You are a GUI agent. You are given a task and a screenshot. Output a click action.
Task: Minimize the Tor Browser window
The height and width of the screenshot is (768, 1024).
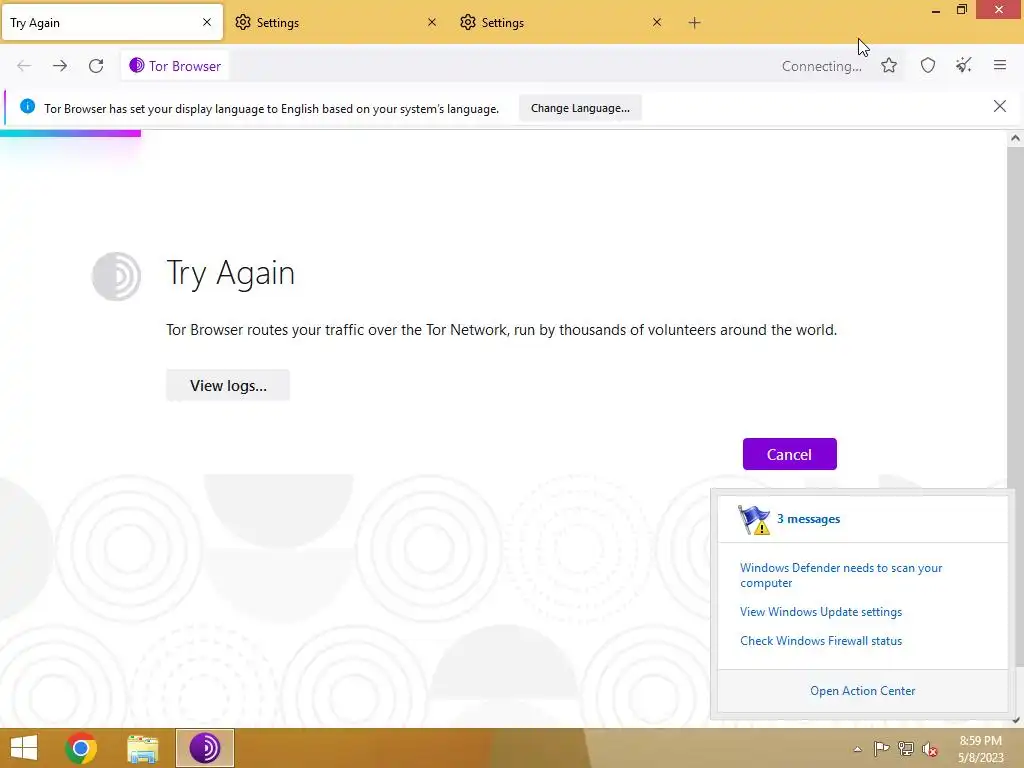(936, 10)
